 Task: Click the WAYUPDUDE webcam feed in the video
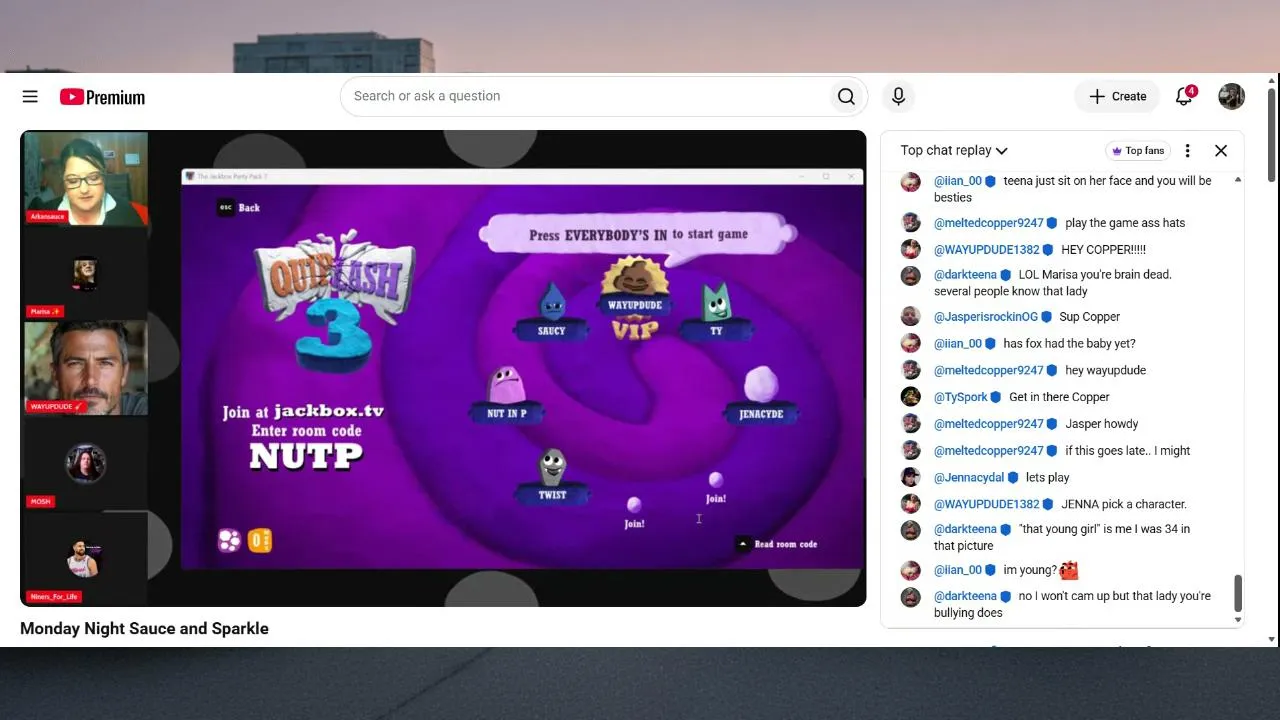pyautogui.click(x=86, y=367)
